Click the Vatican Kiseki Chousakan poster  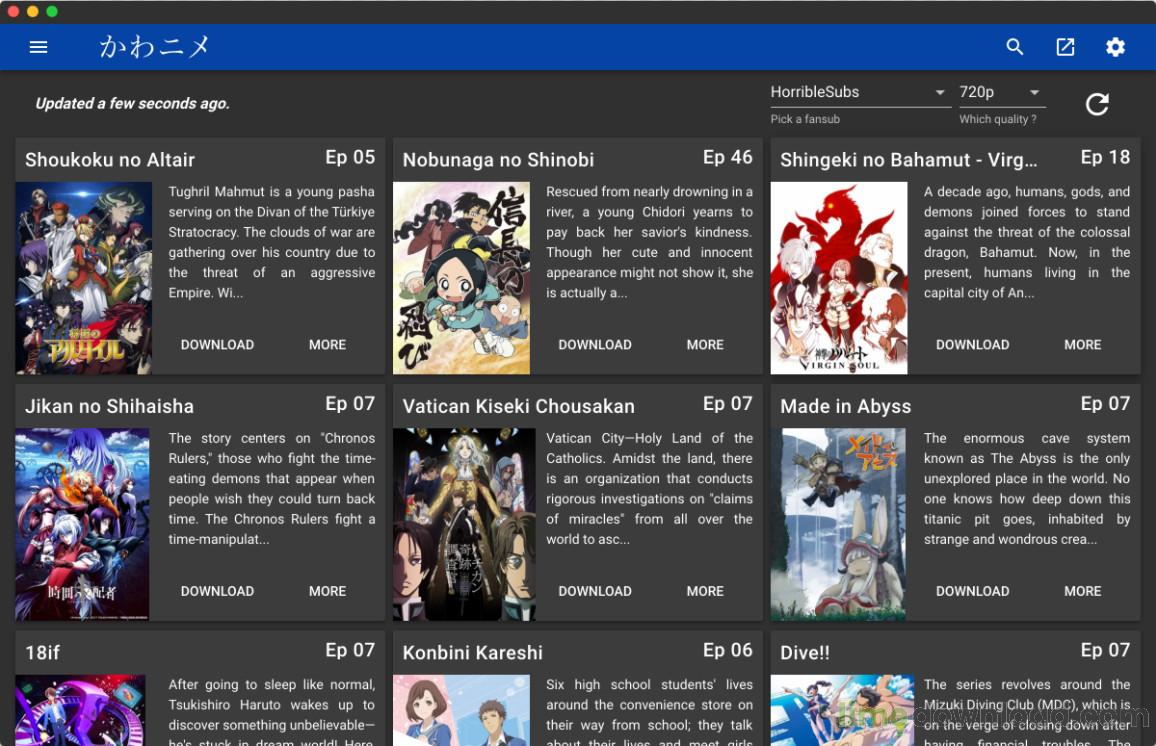point(464,524)
